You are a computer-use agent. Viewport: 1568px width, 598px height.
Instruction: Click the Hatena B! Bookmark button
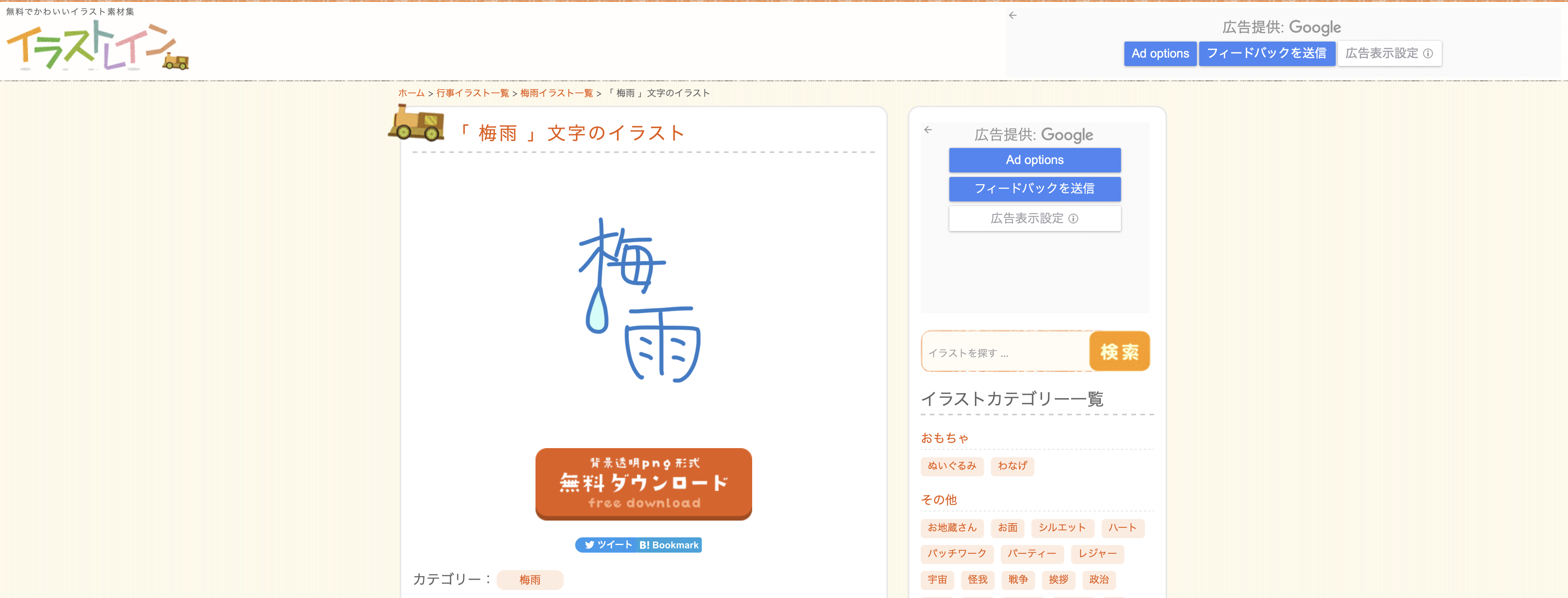pyautogui.click(x=669, y=545)
